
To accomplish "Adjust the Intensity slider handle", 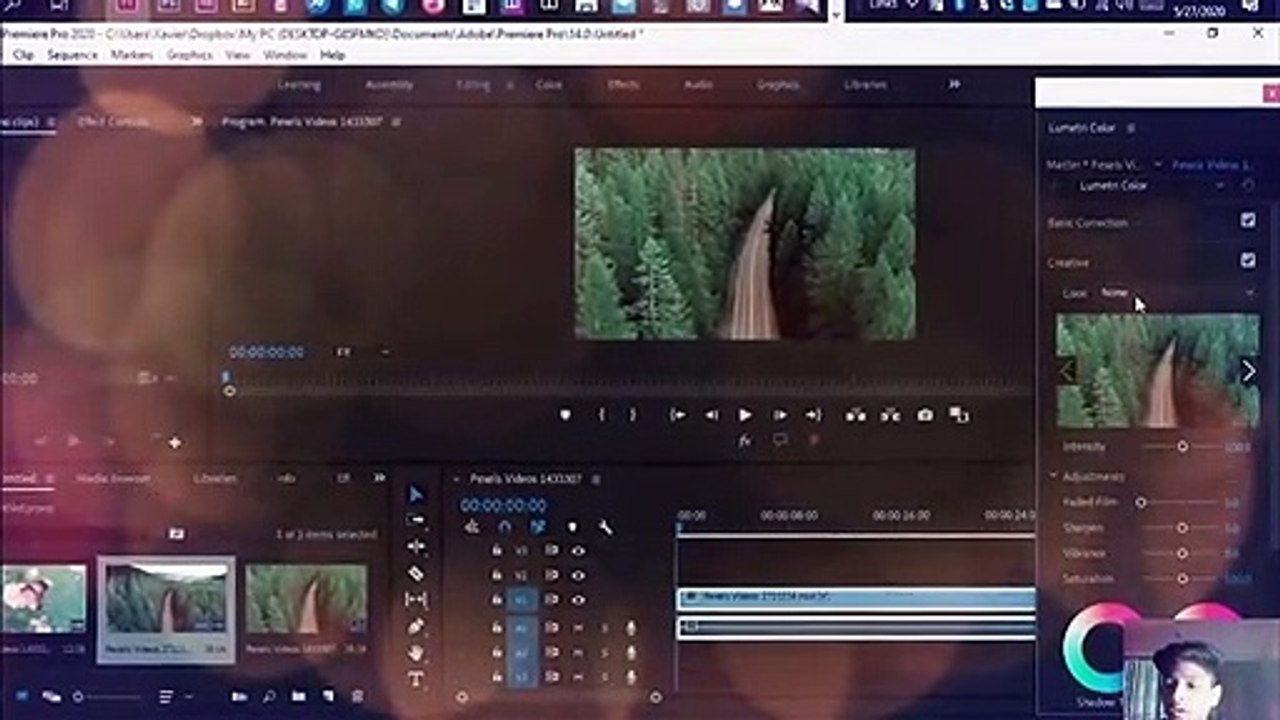I will pos(1182,447).
